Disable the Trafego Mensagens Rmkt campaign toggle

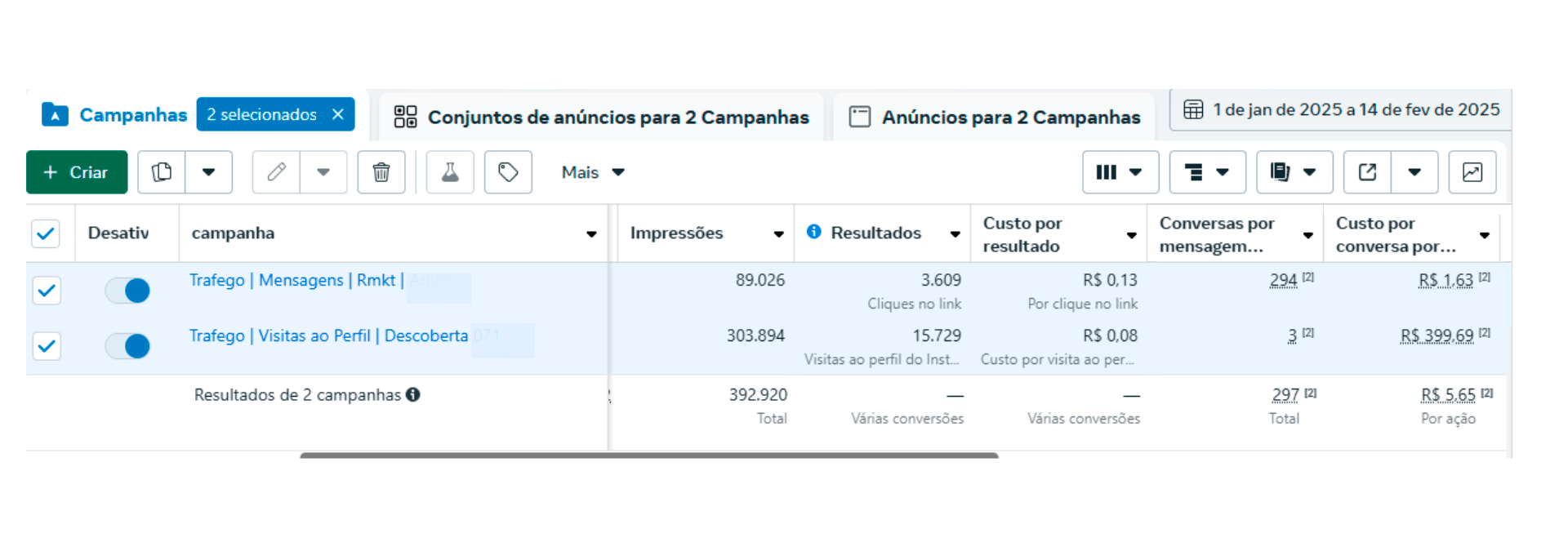tap(127, 291)
